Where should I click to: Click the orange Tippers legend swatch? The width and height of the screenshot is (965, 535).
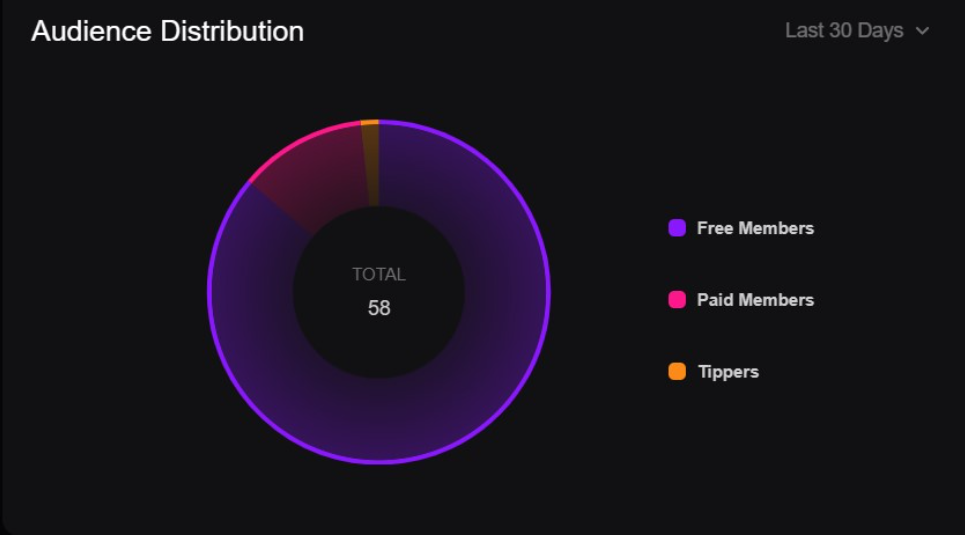pos(677,372)
